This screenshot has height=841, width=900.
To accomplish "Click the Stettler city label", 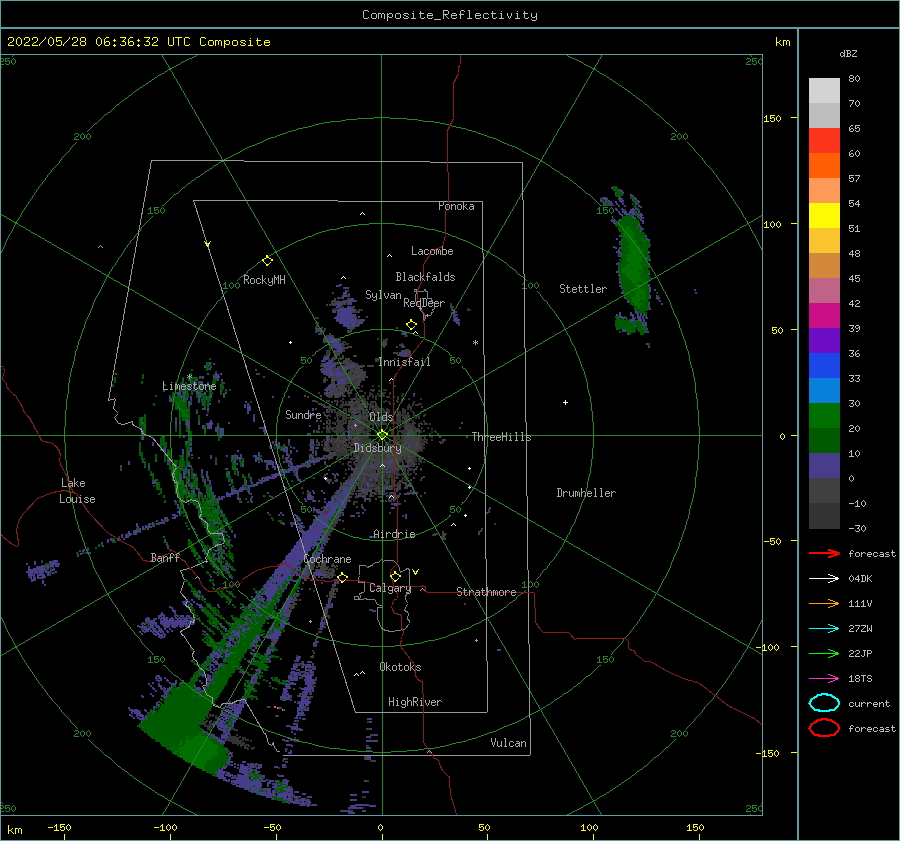I will pos(583,289).
